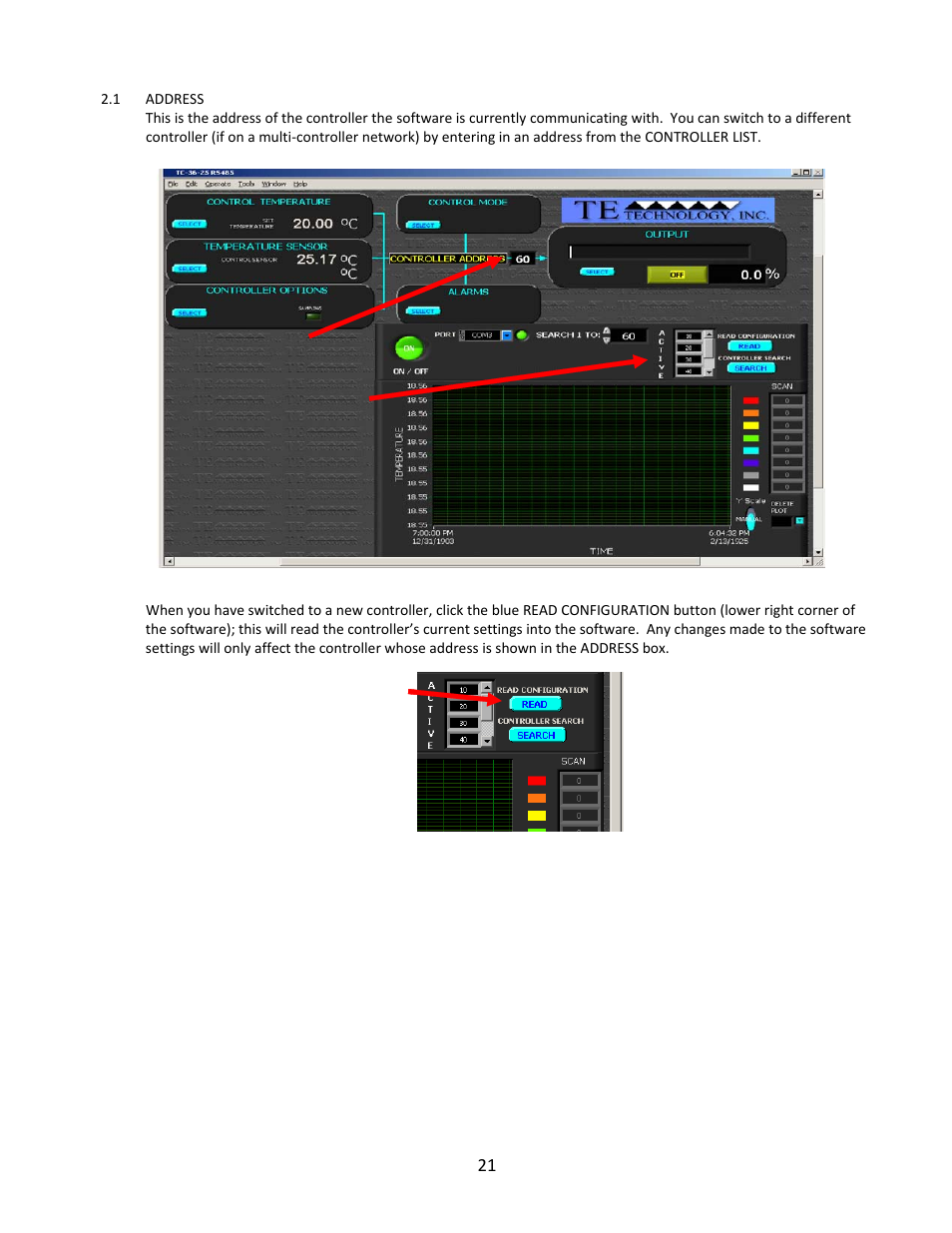Click the main window's vertical scrollbar down arrow
Viewport: 952px width, 1233px height.
tap(818, 552)
